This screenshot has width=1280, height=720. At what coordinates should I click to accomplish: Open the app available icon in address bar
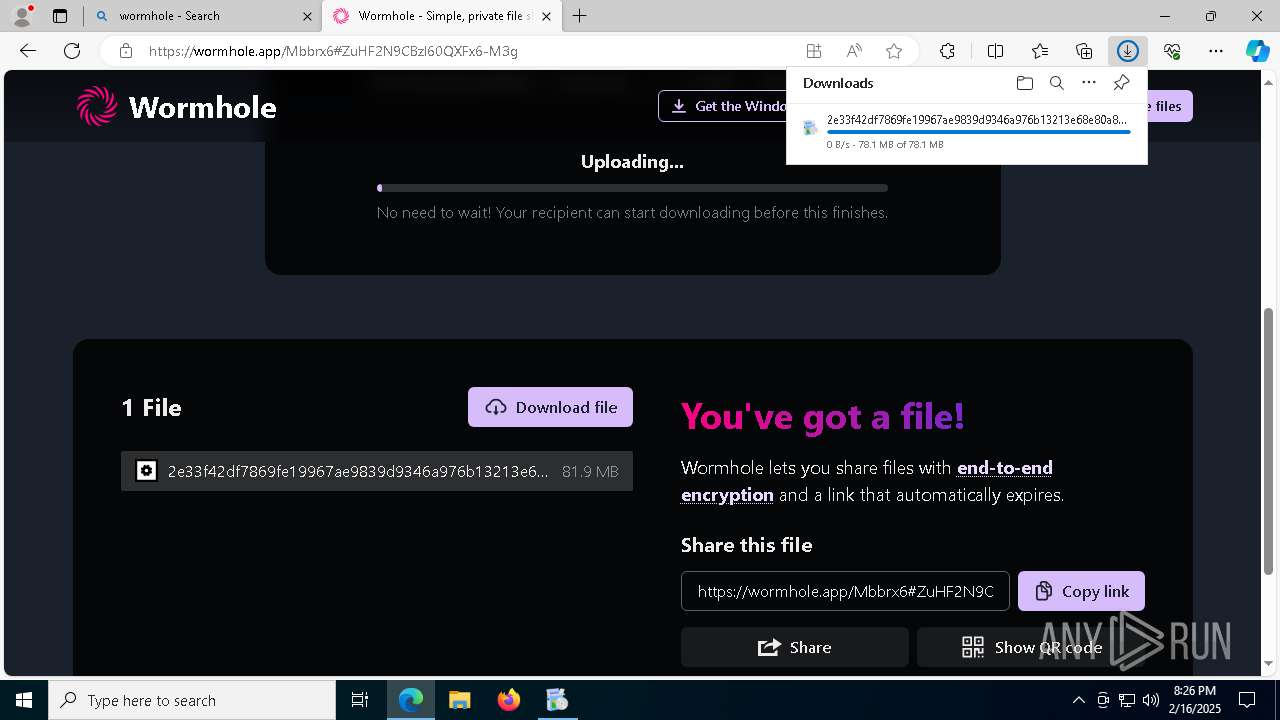click(x=814, y=51)
